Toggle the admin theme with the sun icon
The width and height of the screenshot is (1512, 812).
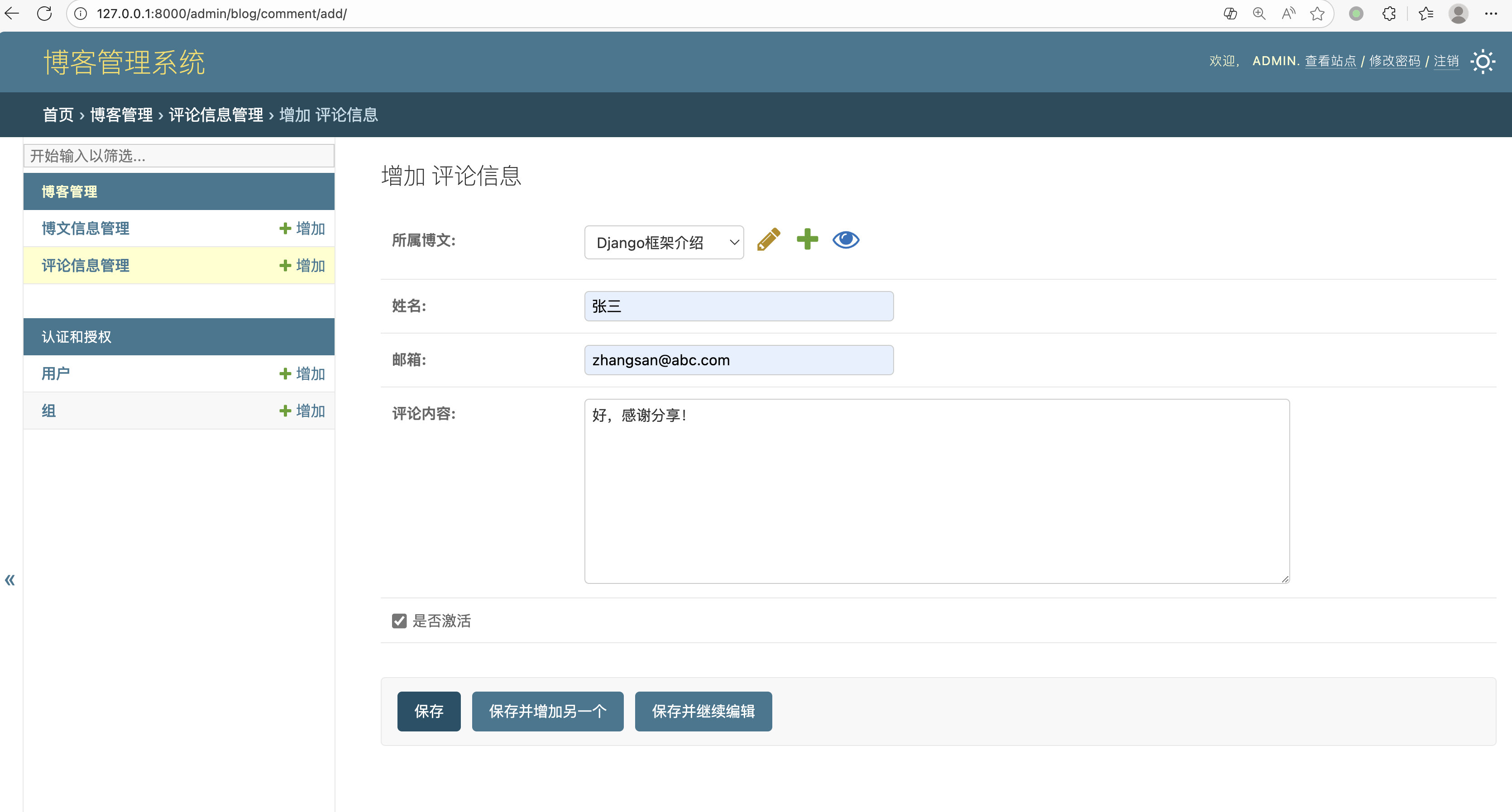click(x=1483, y=61)
